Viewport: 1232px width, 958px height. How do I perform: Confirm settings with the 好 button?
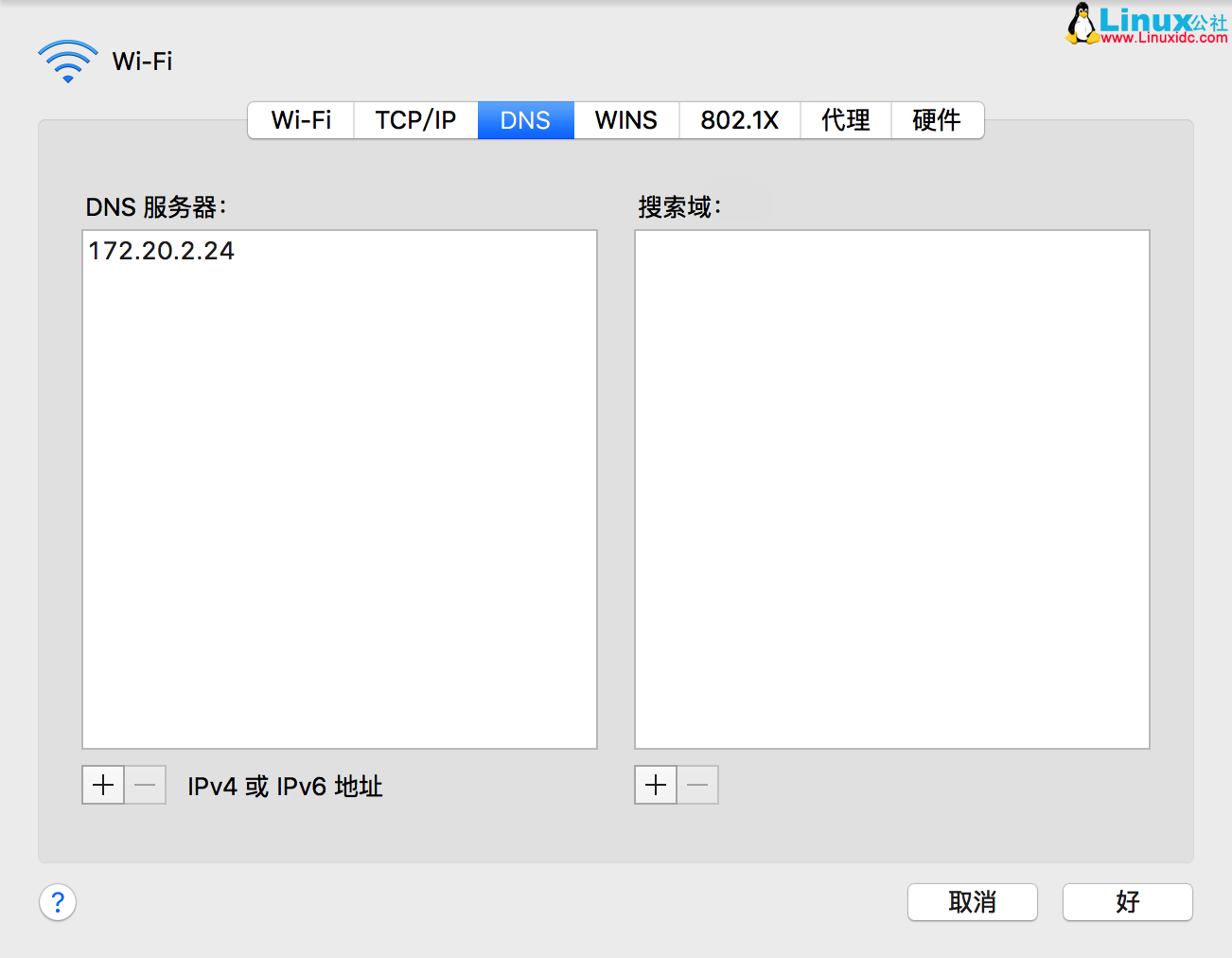coord(1127,902)
